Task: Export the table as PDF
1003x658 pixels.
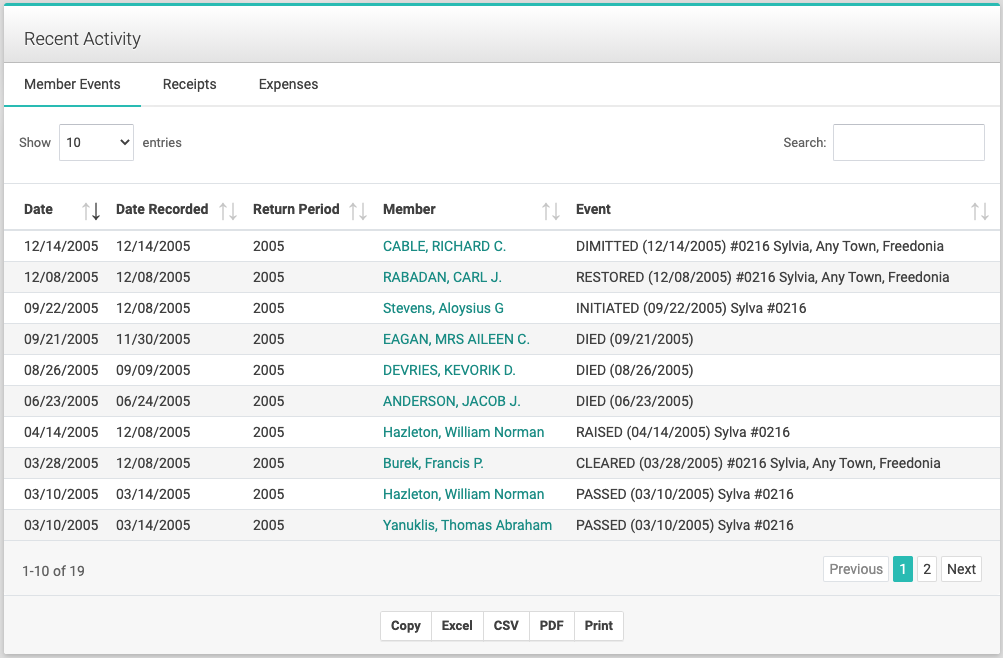Action: click(x=551, y=626)
